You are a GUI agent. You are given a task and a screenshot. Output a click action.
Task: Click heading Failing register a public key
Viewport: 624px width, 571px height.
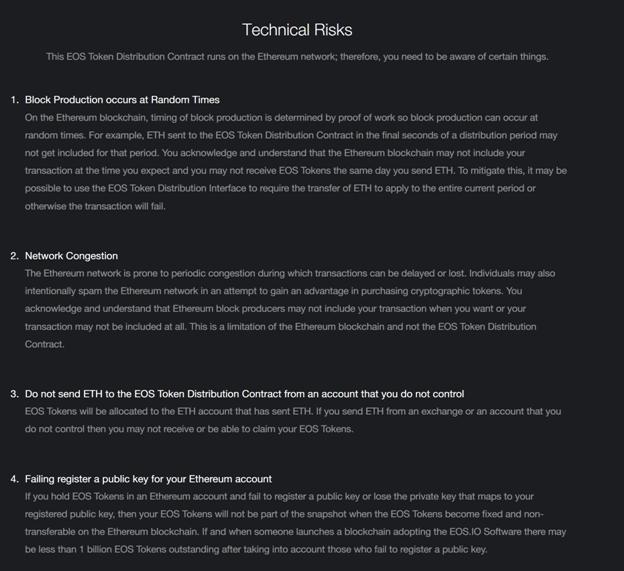click(148, 479)
